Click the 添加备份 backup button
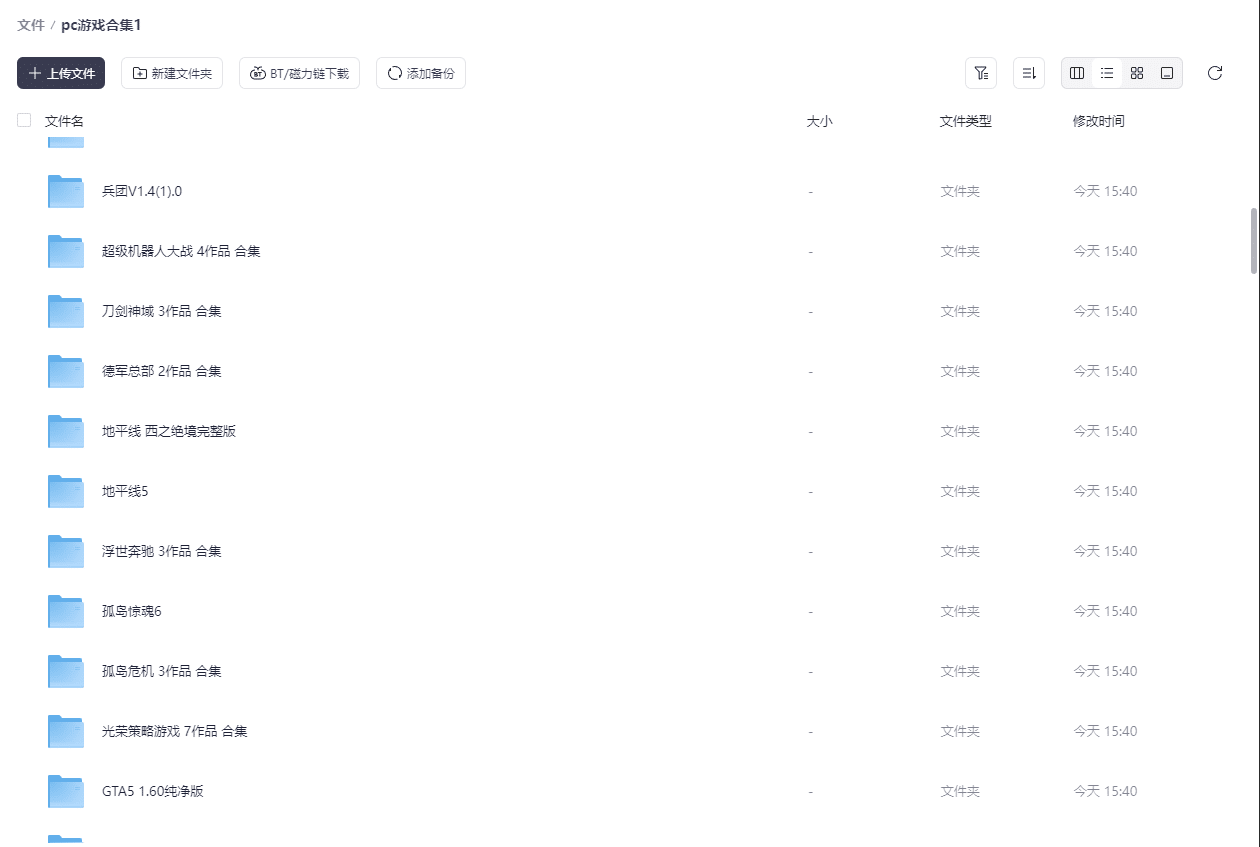 click(x=420, y=73)
